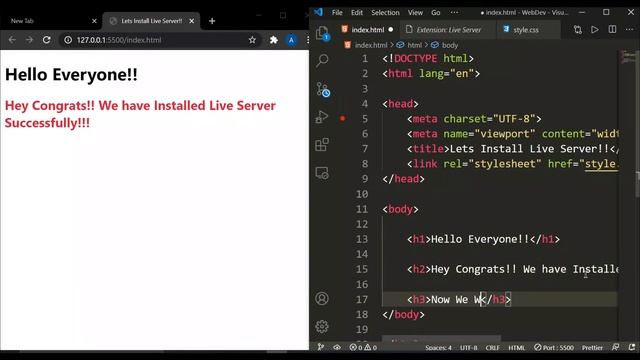This screenshot has height=360, width=640.
Task: Click html in the breadcrumb path
Action: click(x=414, y=45)
